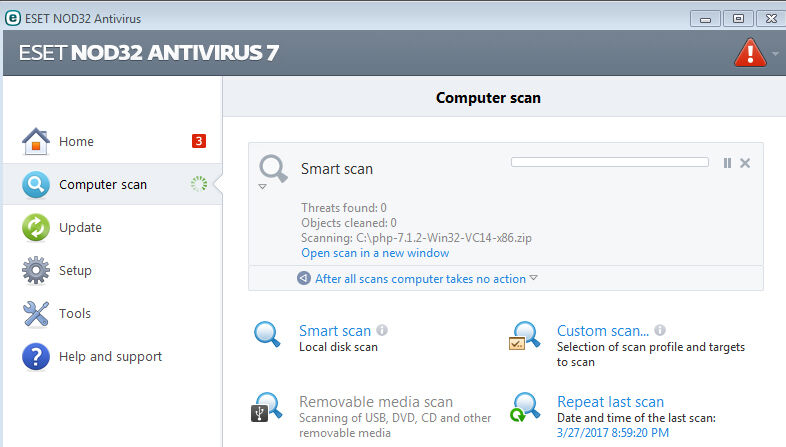Click Repeat last scan link

point(610,402)
